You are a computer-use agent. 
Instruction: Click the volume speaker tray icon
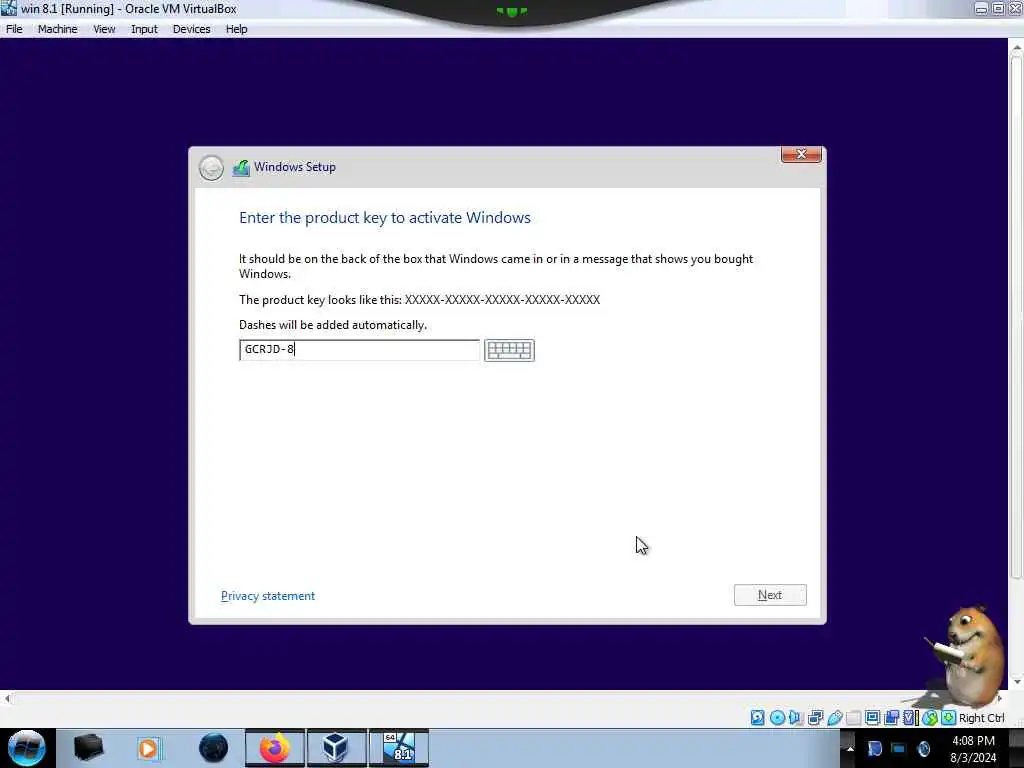click(923, 749)
